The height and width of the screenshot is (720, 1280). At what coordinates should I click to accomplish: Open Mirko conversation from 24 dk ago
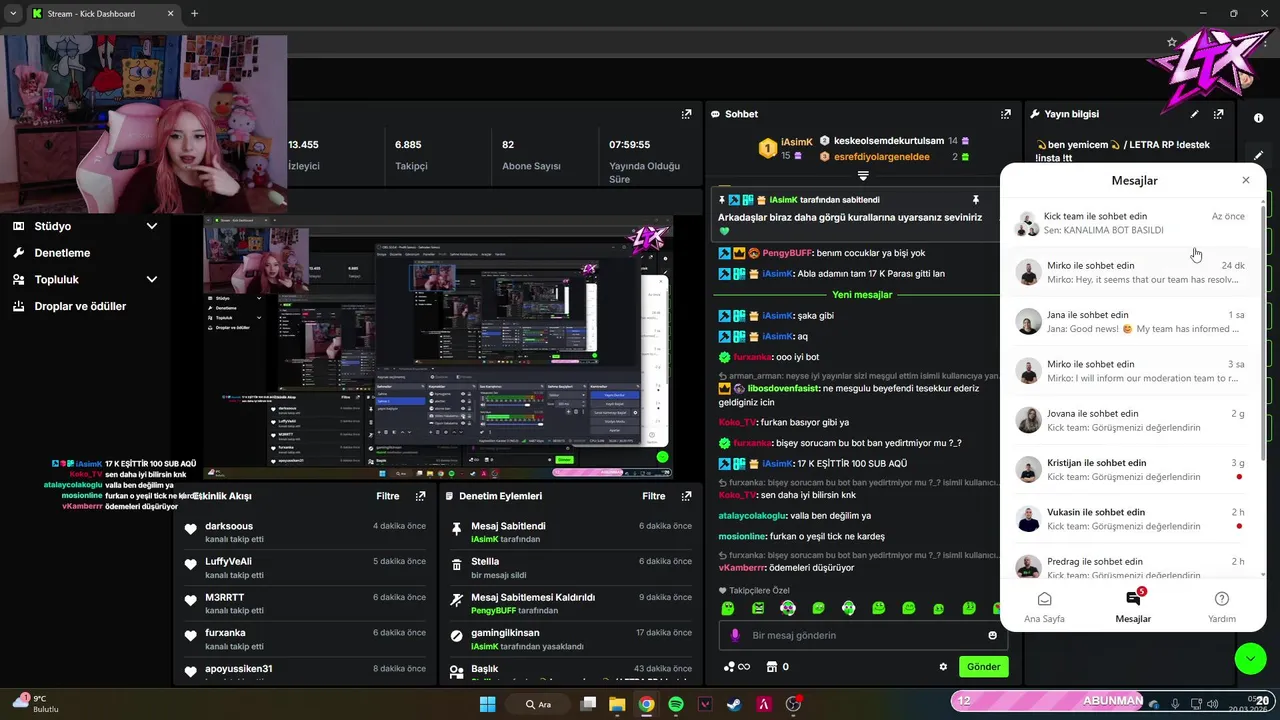click(1131, 272)
